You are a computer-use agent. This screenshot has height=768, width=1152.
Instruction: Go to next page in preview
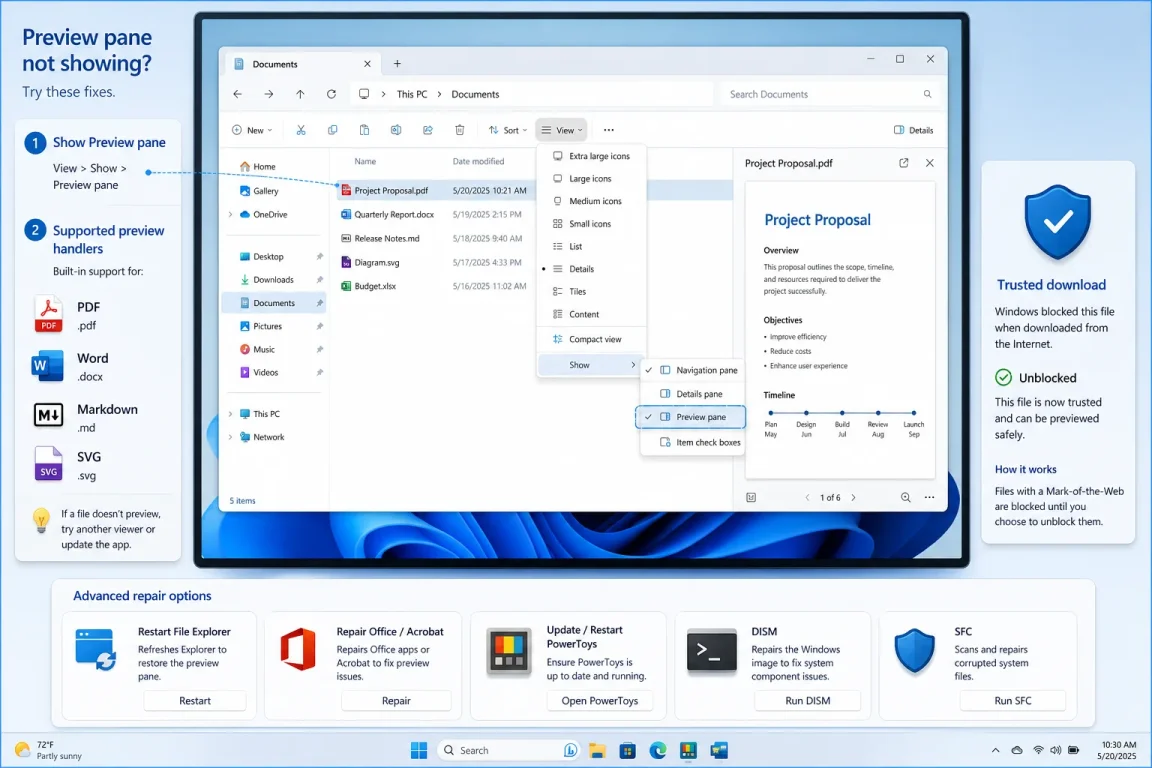[x=853, y=498]
